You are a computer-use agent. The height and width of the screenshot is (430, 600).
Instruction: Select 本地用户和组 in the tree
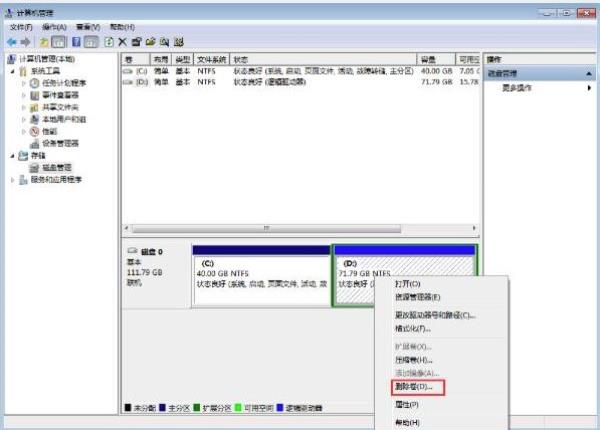click(x=64, y=119)
